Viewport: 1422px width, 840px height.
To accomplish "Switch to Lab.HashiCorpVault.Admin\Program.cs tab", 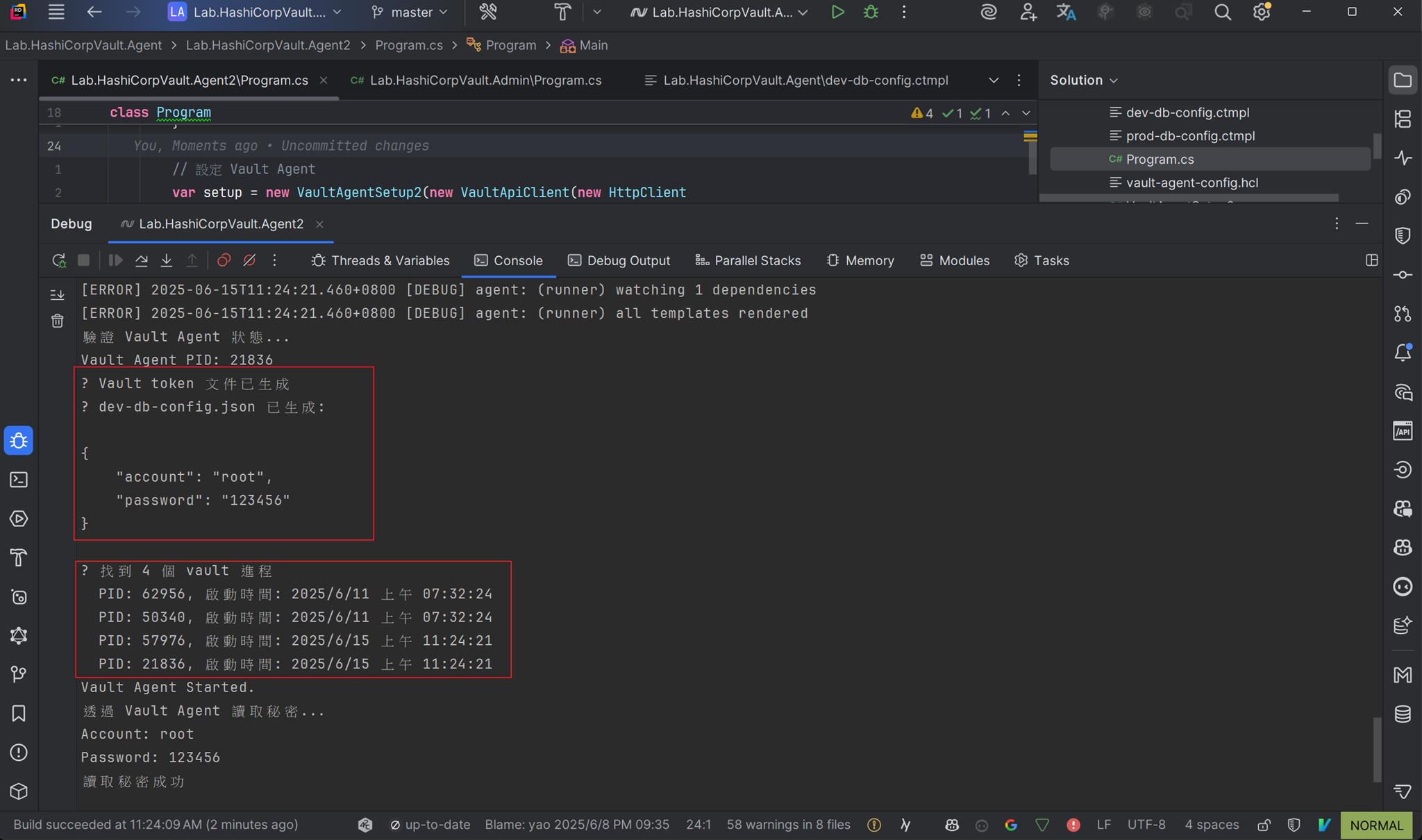I will [x=476, y=80].
